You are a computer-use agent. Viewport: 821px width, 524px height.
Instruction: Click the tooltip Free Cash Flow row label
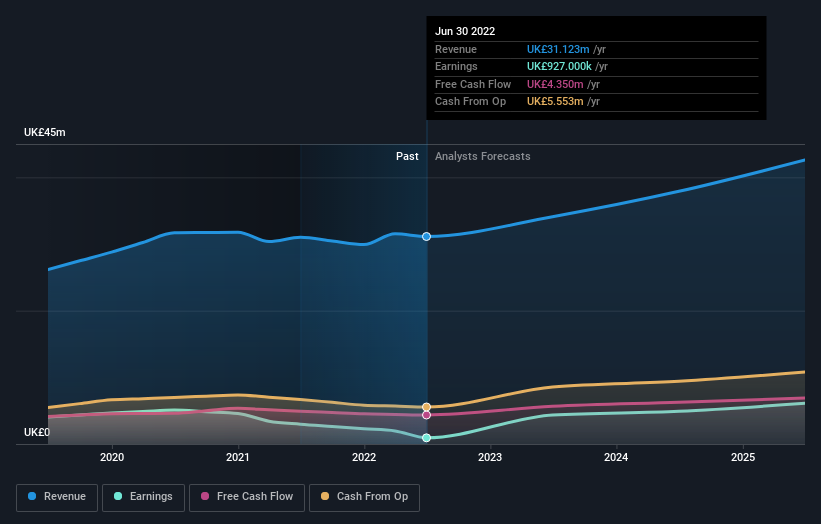click(473, 84)
